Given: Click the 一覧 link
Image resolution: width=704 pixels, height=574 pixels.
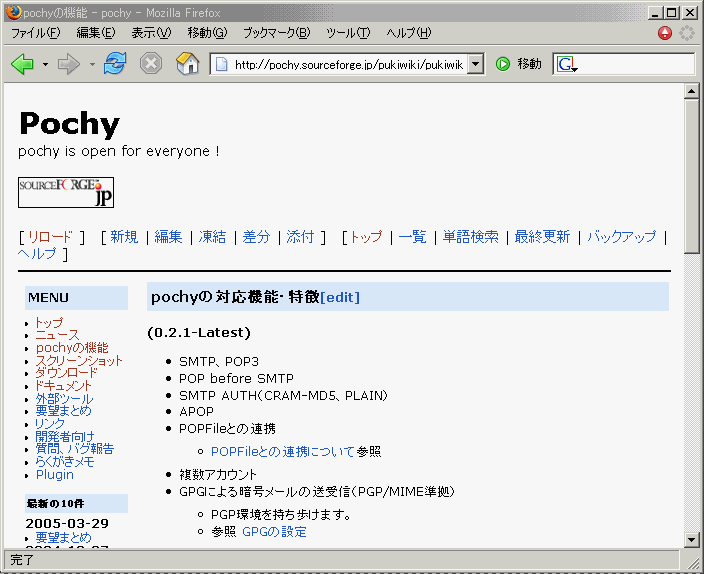Looking at the screenshot, I should click(x=412, y=237).
